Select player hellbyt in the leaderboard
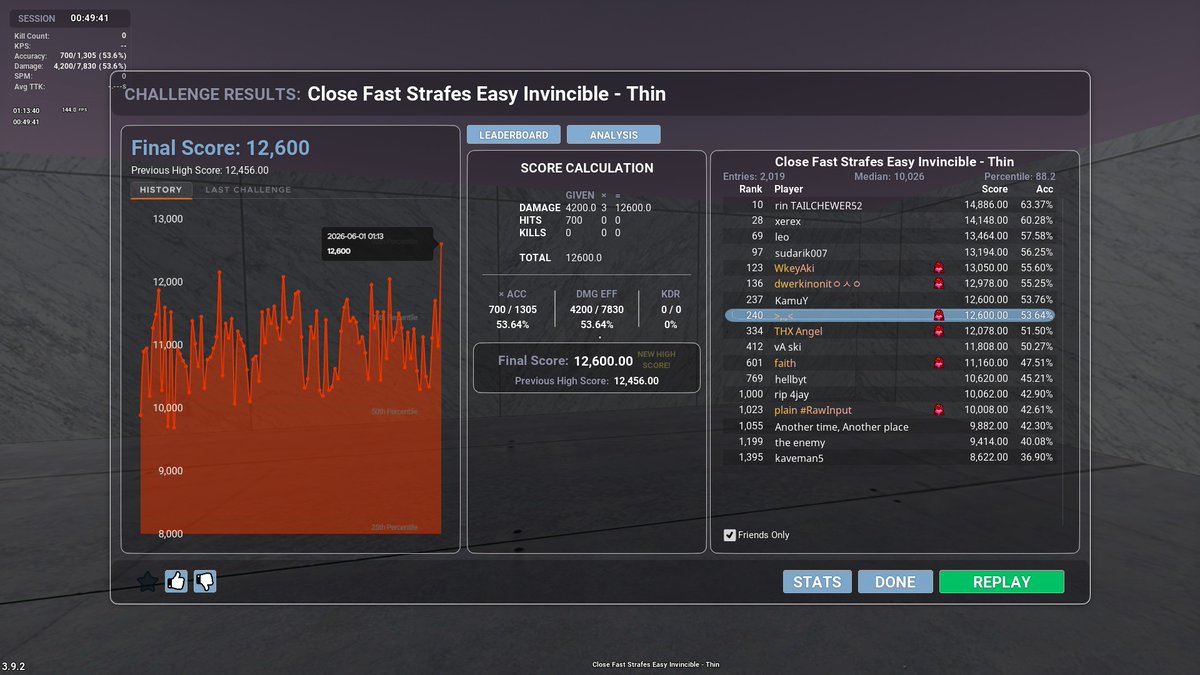This screenshot has height=675, width=1200. click(x=790, y=379)
